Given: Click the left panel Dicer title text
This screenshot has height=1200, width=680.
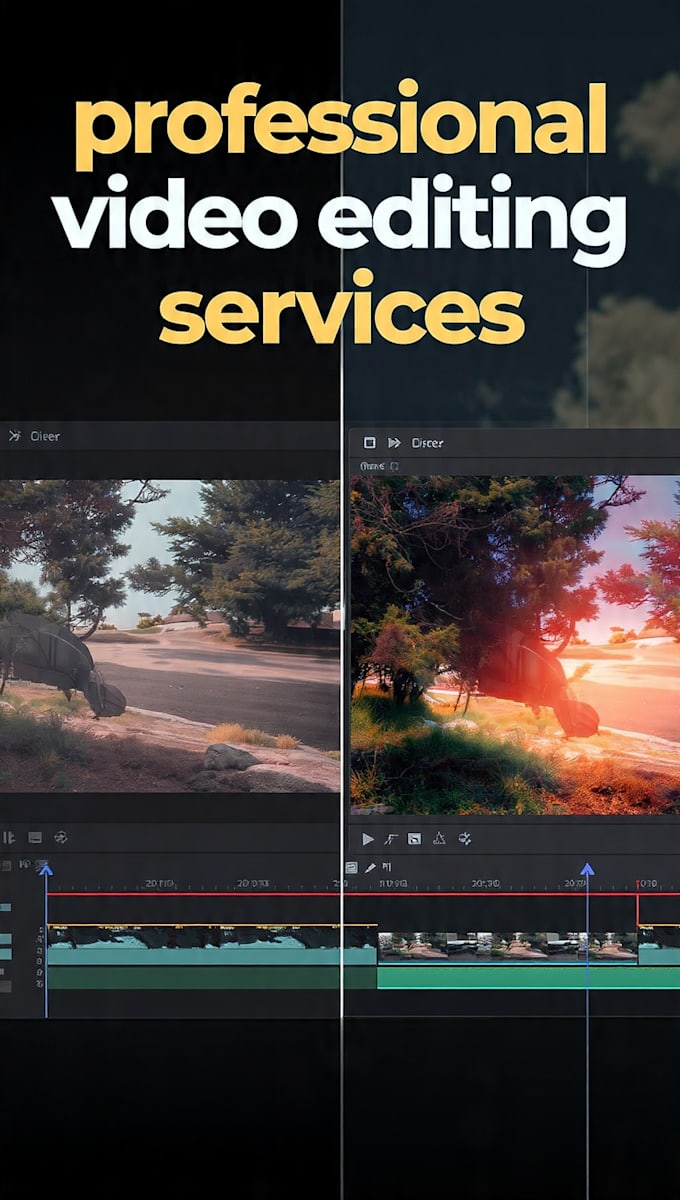Looking at the screenshot, I should (x=46, y=436).
